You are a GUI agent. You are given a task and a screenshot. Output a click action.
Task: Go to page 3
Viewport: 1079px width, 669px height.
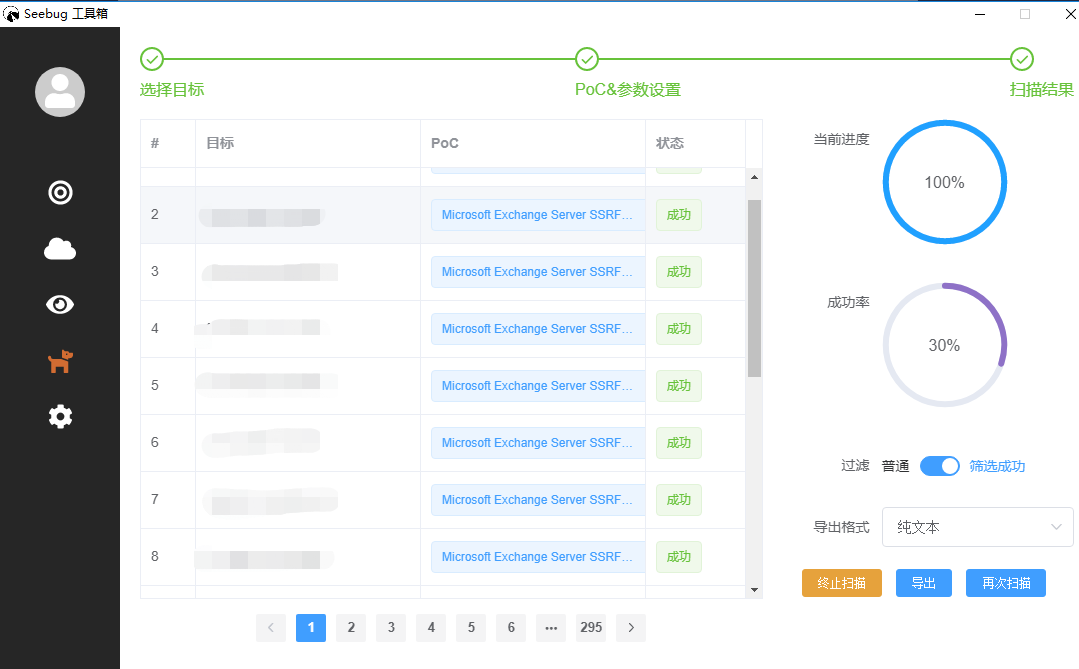(391, 628)
